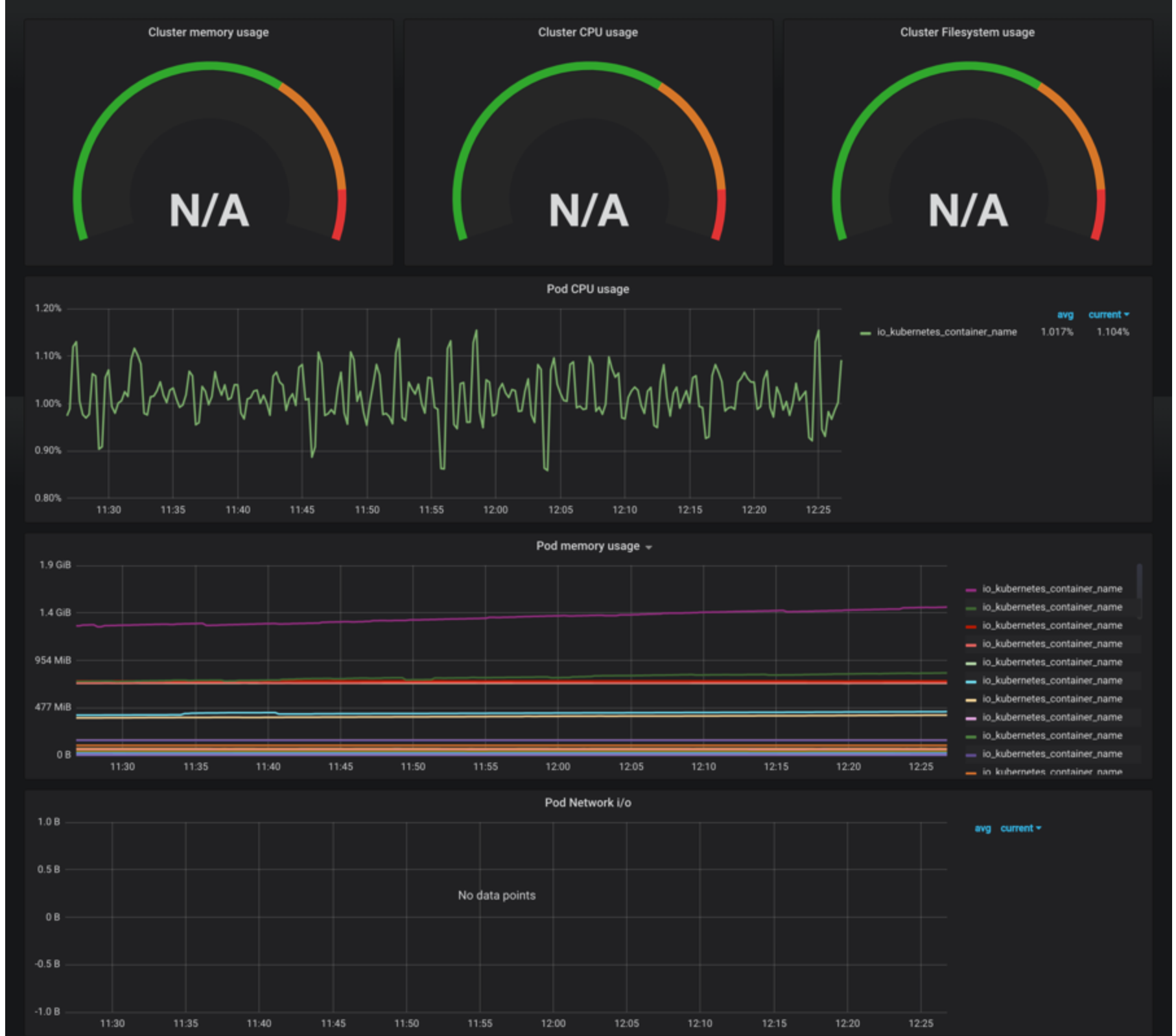Click 0.5 B y-axis label in Pod Network i/o

49,869
